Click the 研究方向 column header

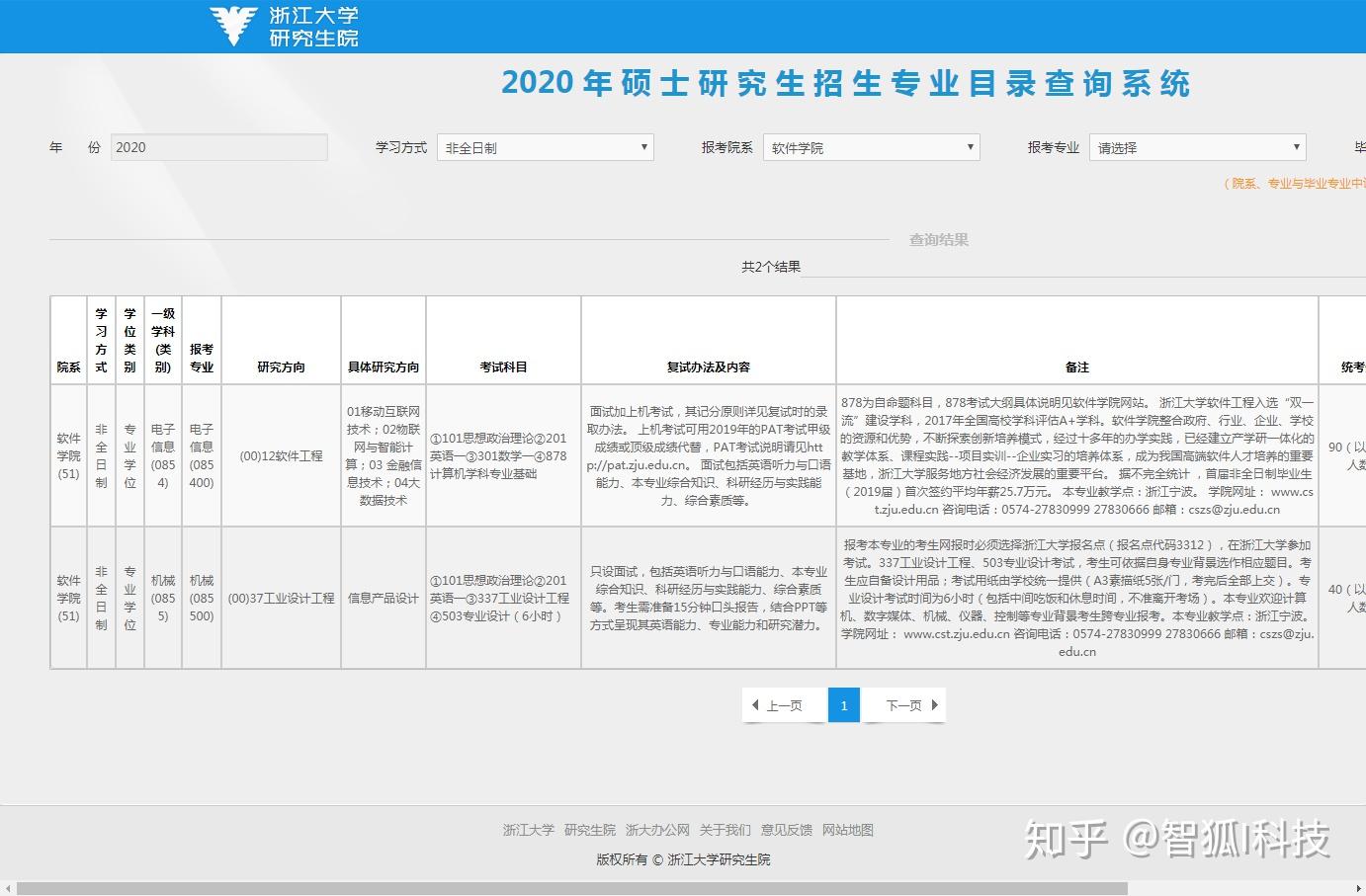pos(281,340)
